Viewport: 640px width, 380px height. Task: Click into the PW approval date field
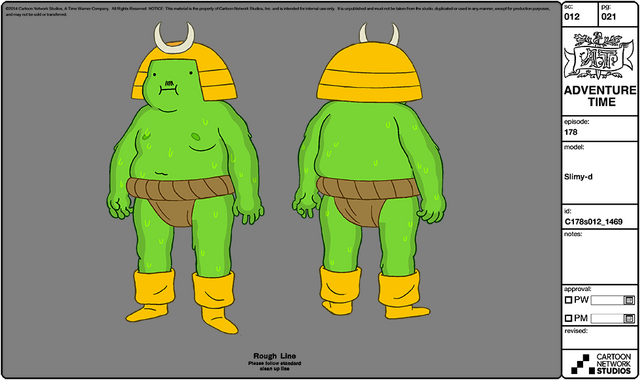(607, 300)
